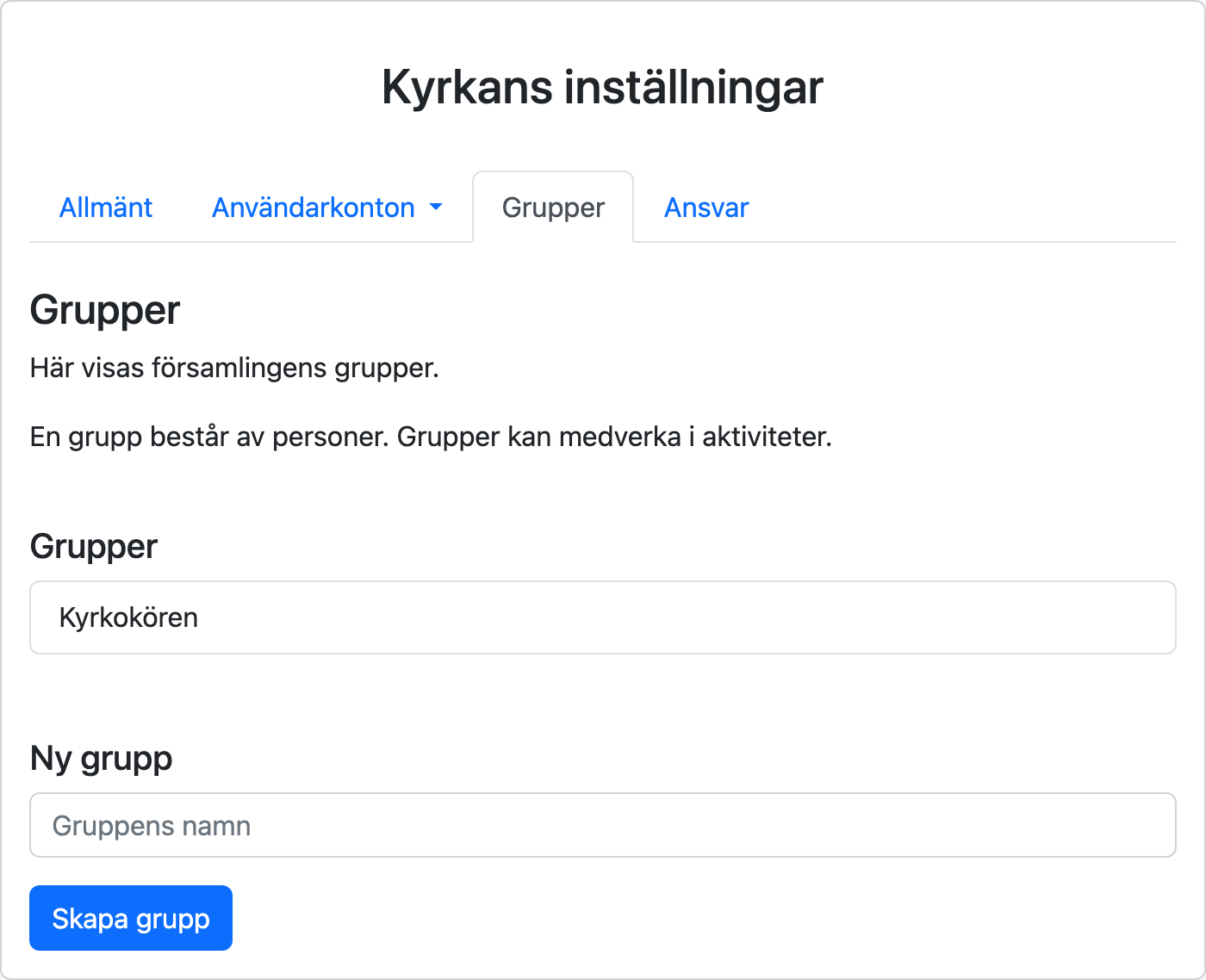This screenshot has height=980, width=1206.
Task: Expand the Användarkonton dropdown tab
Action: pos(327,208)
